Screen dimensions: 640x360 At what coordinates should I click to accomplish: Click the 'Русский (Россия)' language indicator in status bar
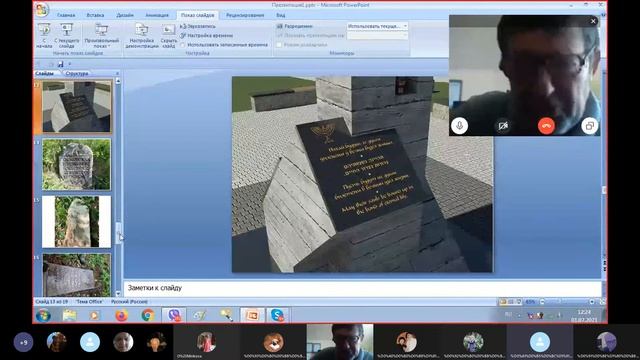pos(129,302)
